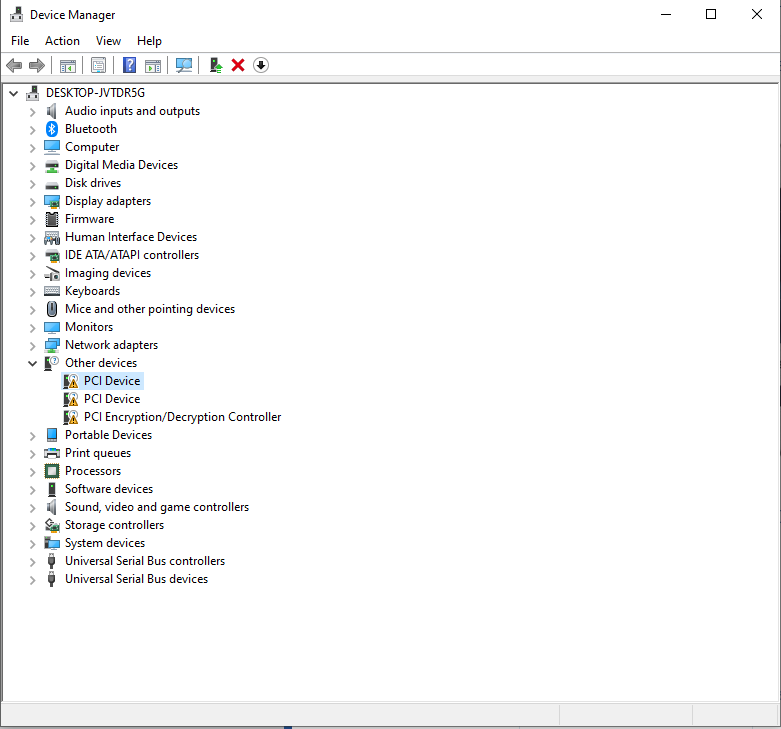Open the View menu
Screen dimensions: 781x729
[108, 41]
